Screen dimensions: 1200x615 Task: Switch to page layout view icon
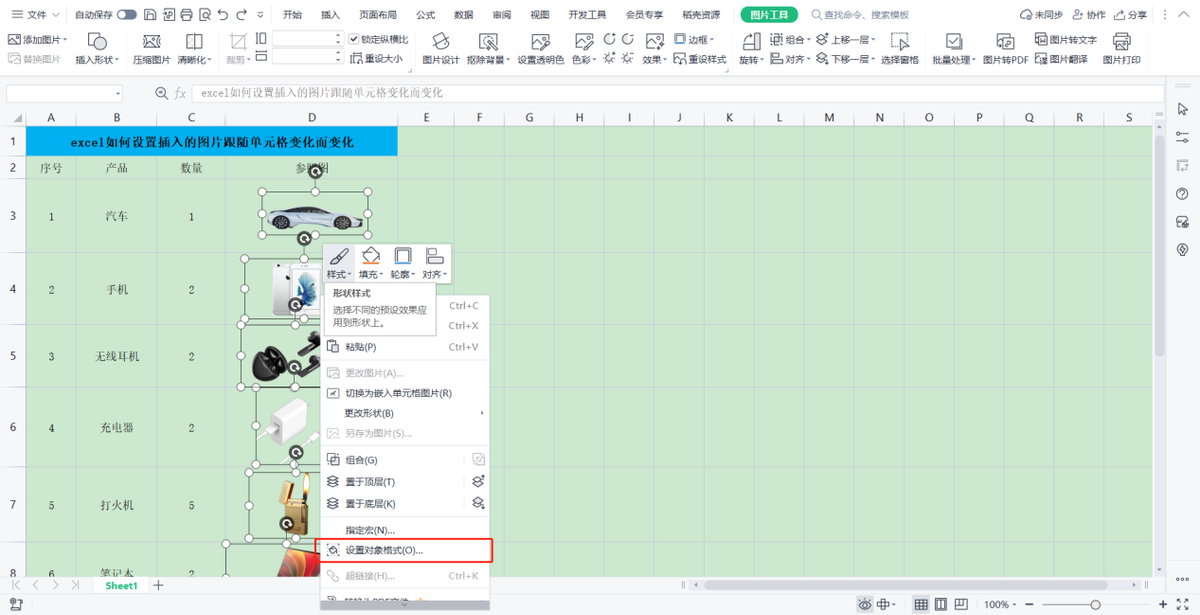(x=941, y=604)
